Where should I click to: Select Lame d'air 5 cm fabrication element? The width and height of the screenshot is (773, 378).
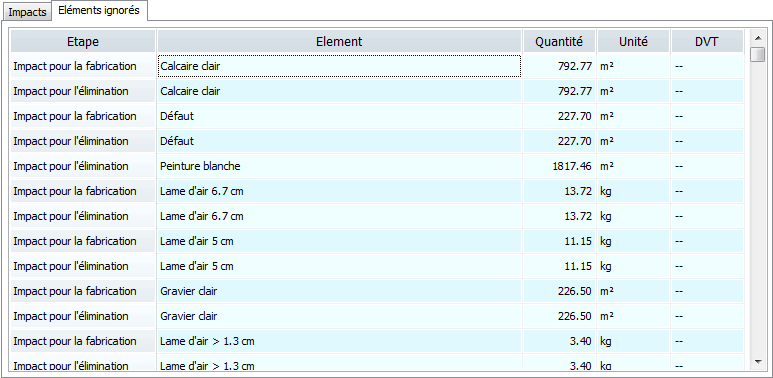(339, 241)
